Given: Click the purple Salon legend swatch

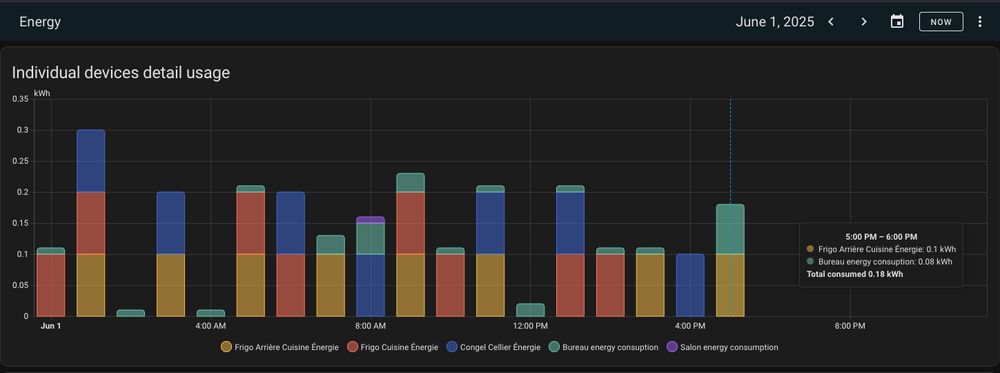Looking at the screenshot, I should pyautogui.click(x=672, y=347).
